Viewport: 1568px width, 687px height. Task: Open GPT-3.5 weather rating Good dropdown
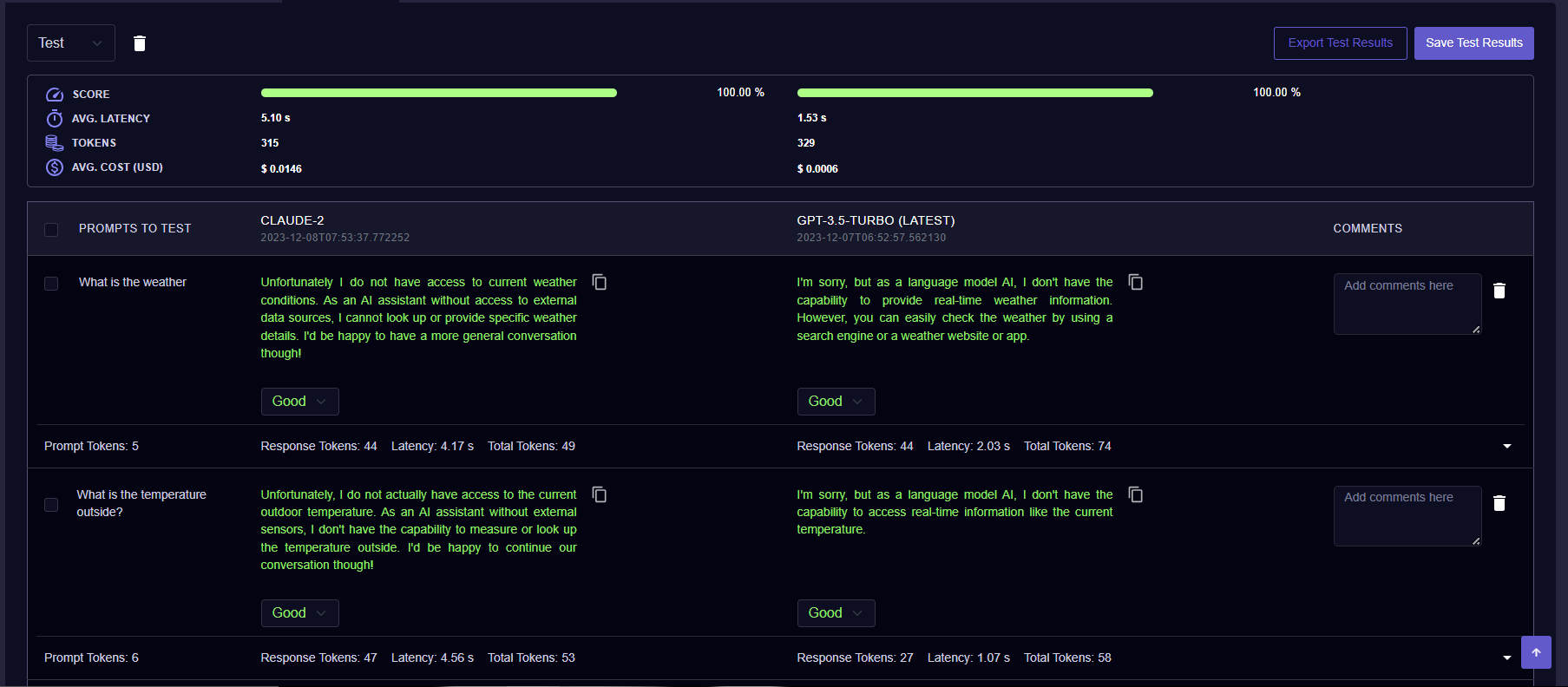[836, 402]
